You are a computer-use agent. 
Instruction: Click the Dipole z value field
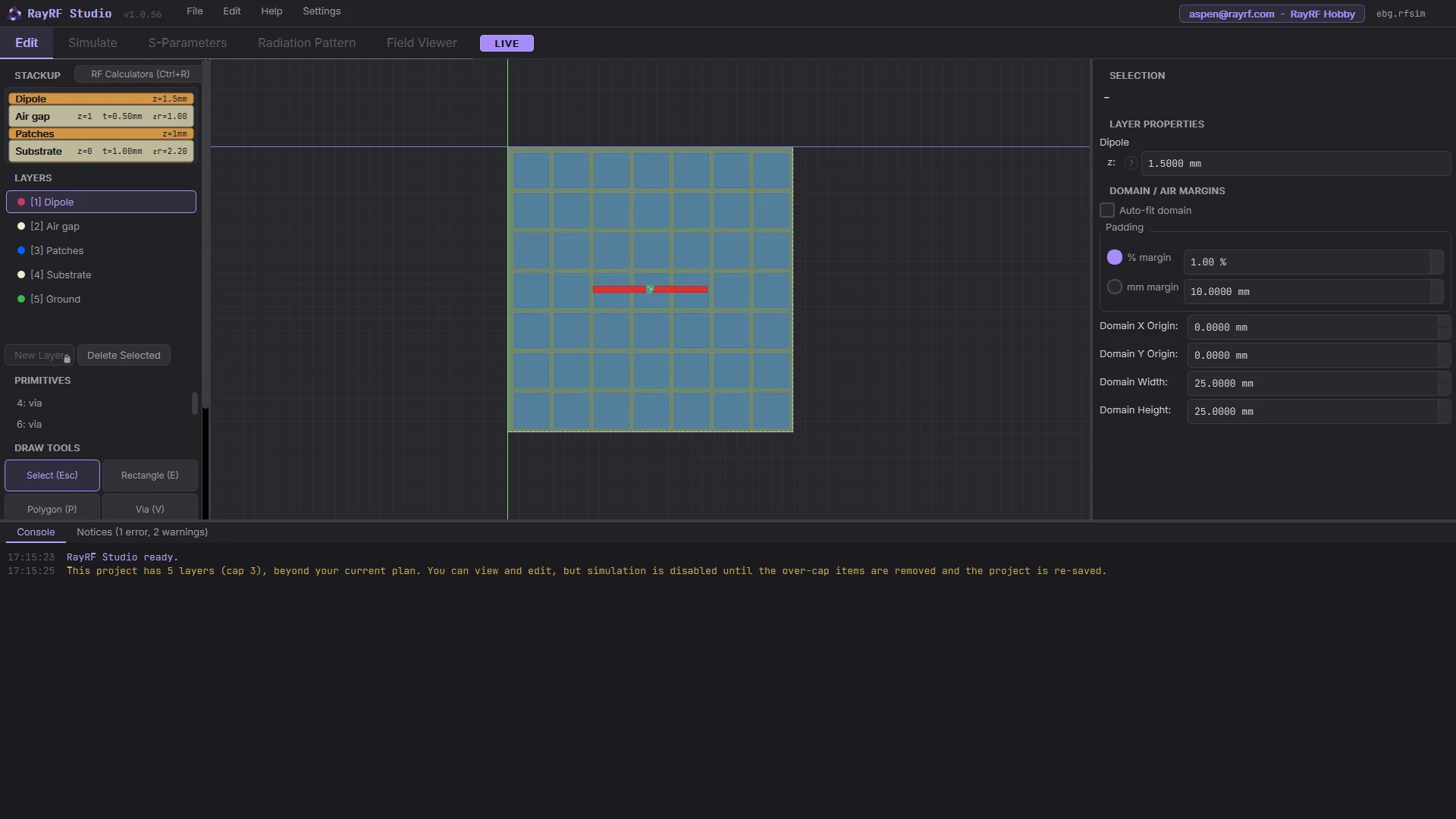[1296, 163]
